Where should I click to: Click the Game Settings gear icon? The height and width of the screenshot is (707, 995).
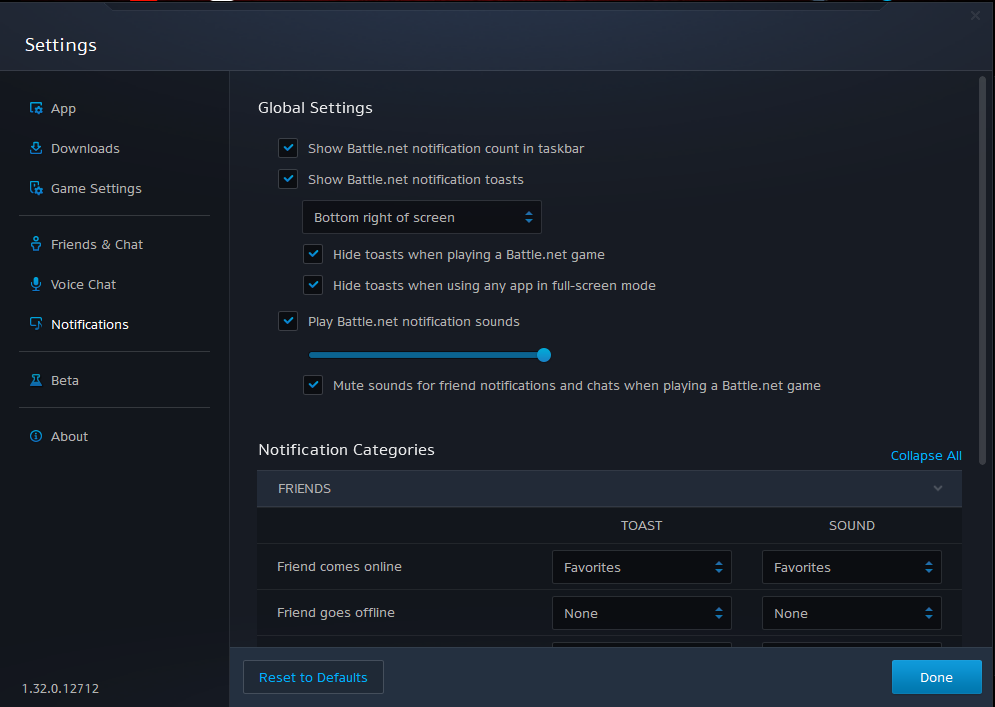pyautogui.click(x=36, y=188)
